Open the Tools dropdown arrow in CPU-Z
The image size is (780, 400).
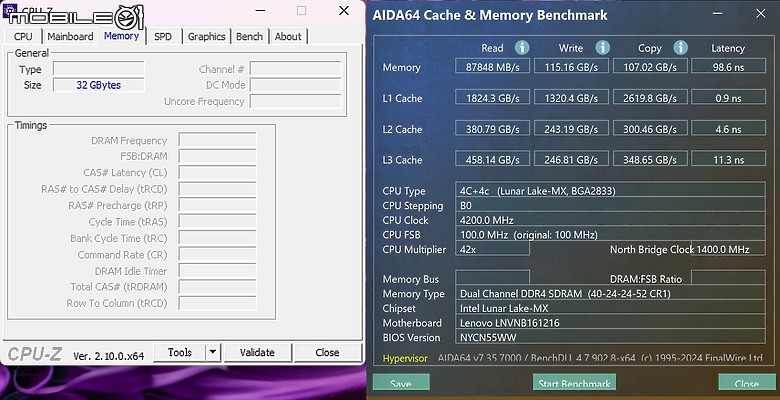coord(213,352)
